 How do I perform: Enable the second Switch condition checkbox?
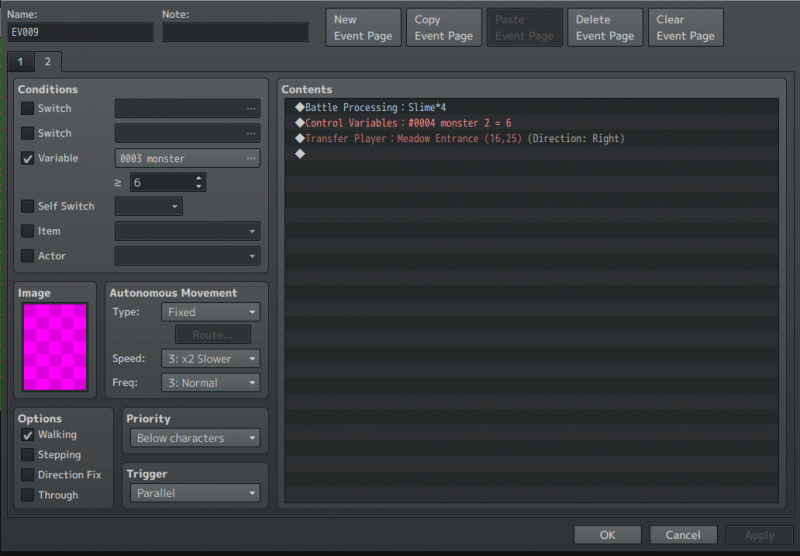(28, 133)
